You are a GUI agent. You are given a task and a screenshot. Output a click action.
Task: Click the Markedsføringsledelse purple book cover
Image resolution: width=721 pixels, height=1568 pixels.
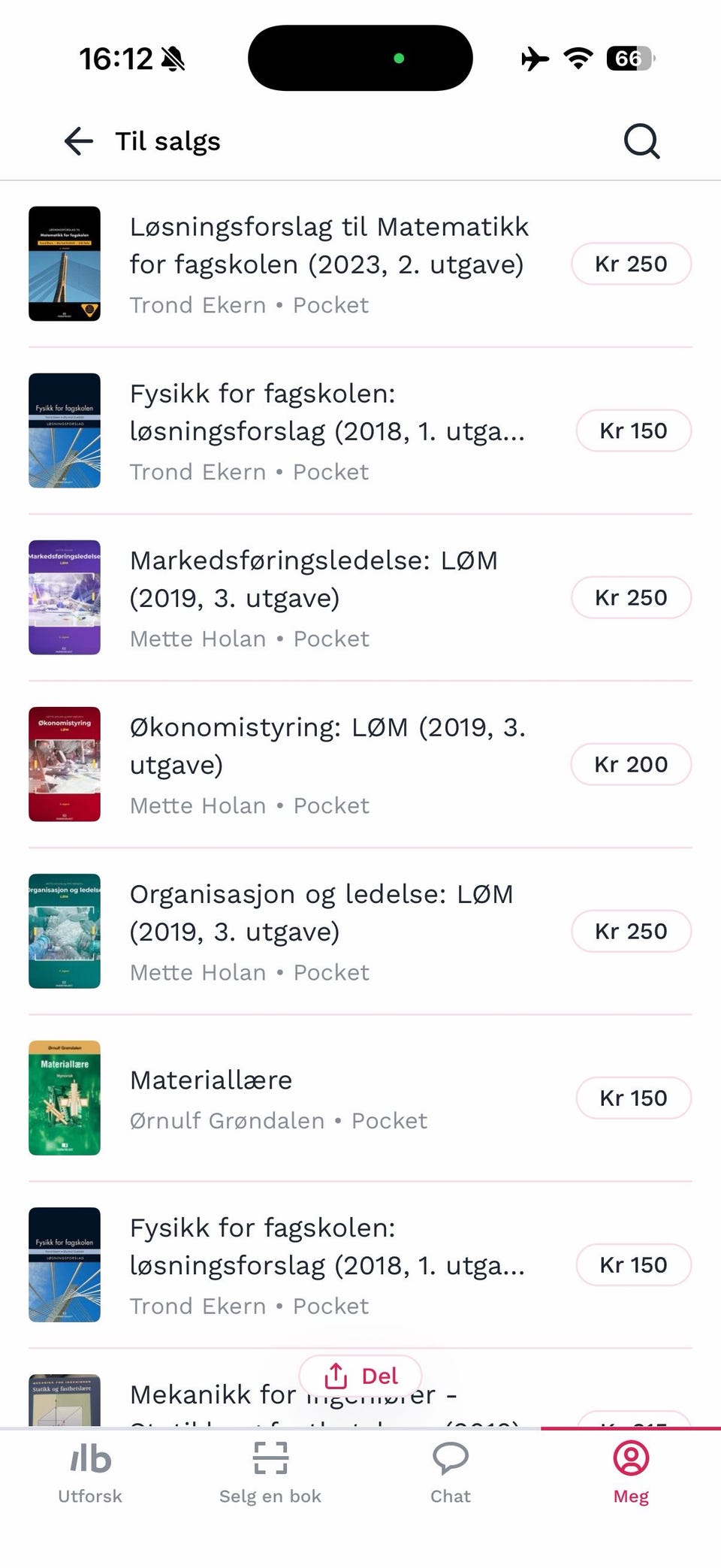(65, 597)
